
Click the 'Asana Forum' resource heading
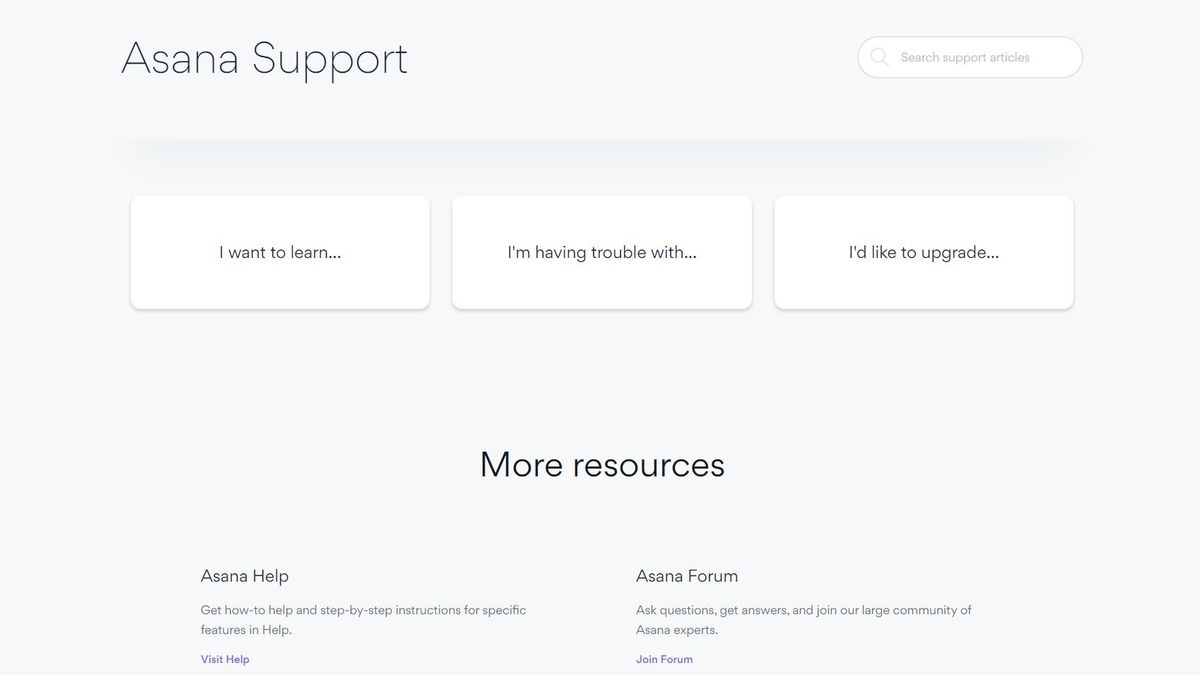point(687,576)
